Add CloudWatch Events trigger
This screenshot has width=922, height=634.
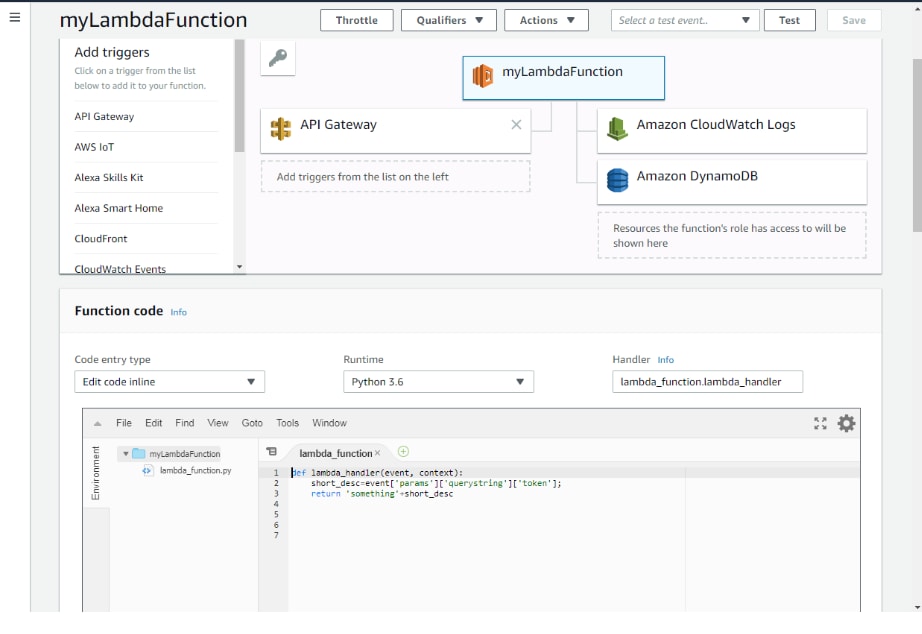120,269
